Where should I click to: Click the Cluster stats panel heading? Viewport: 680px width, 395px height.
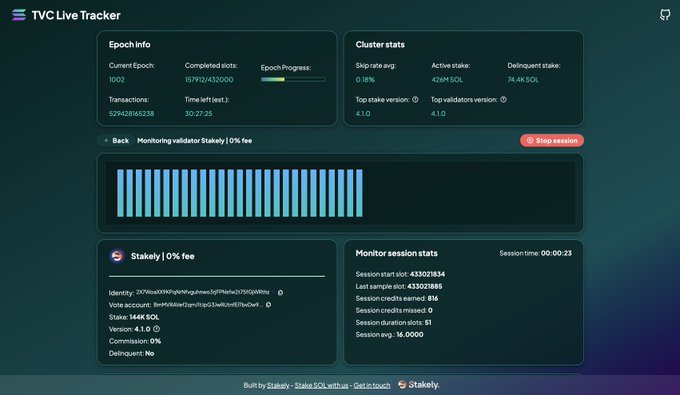point(380,45)
